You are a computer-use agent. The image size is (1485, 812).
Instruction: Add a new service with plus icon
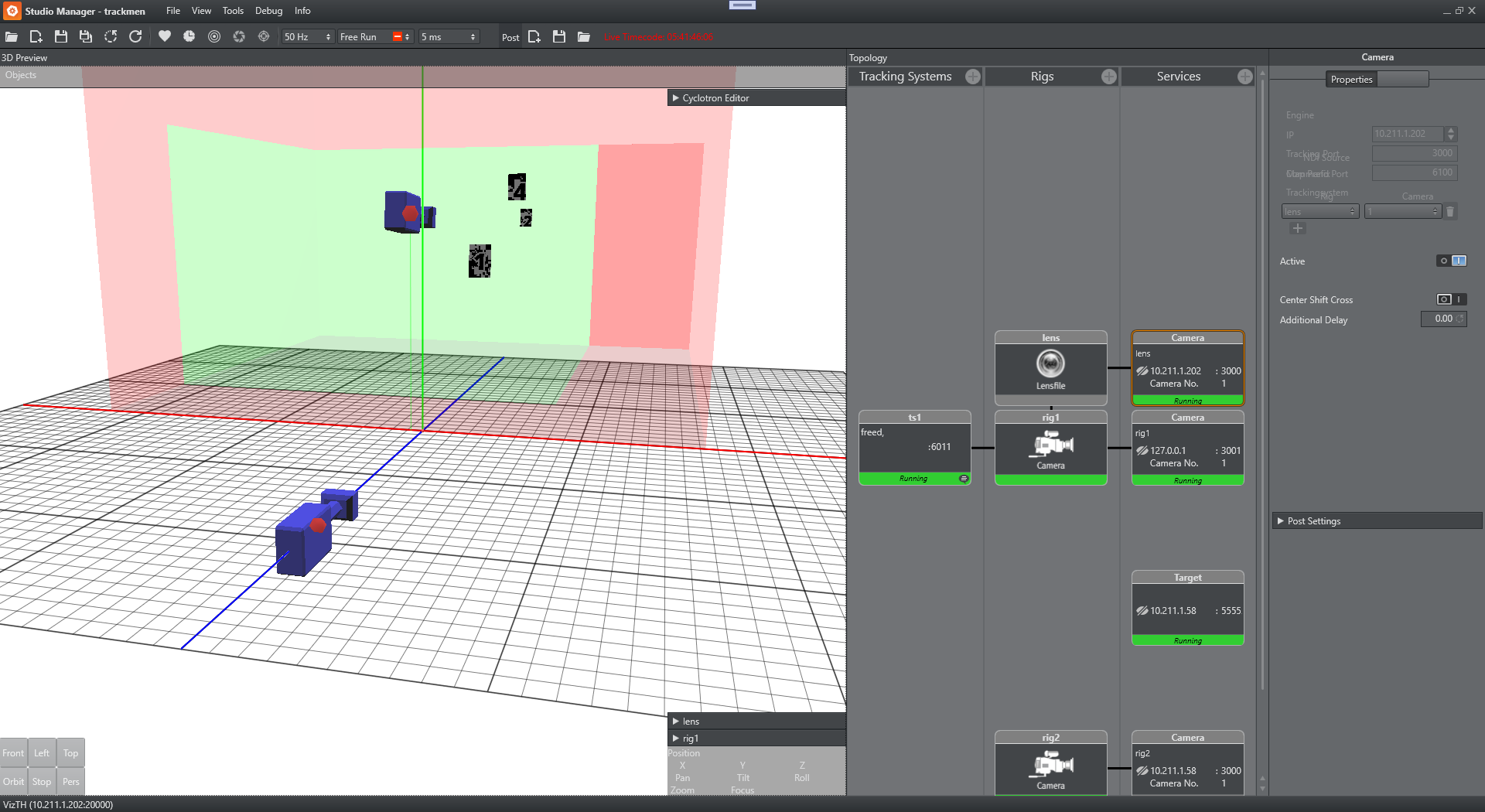pos(1244,77)
